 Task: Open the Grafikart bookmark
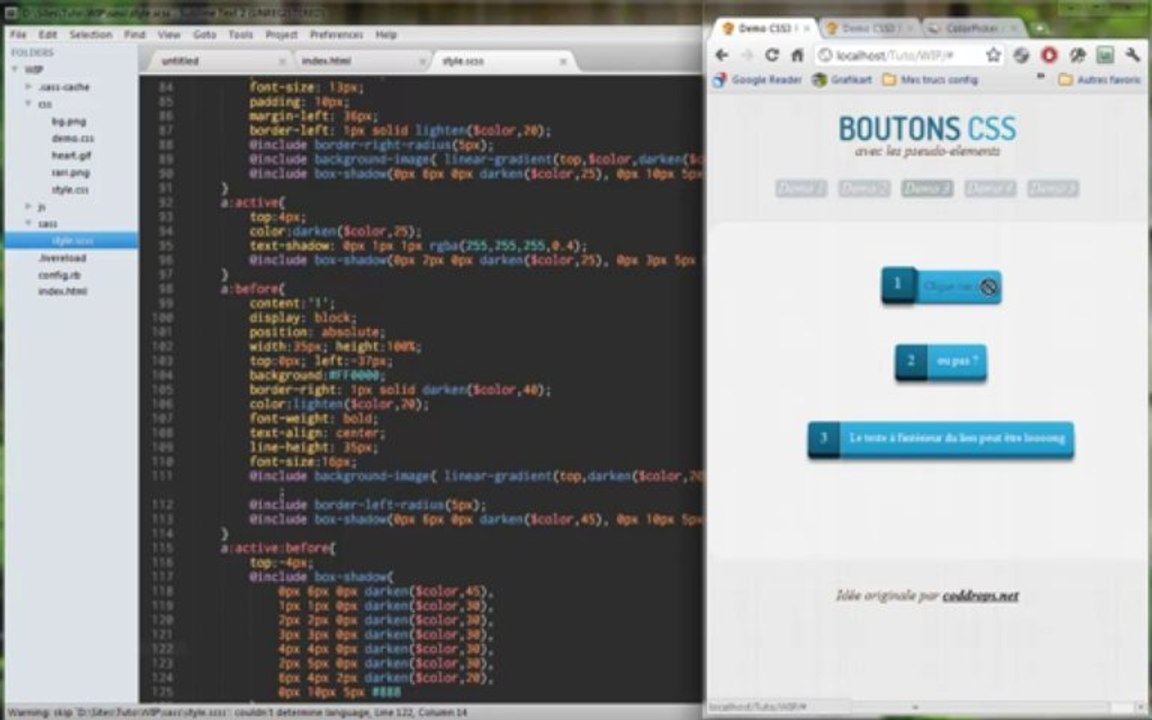click(x=842, y=79)
